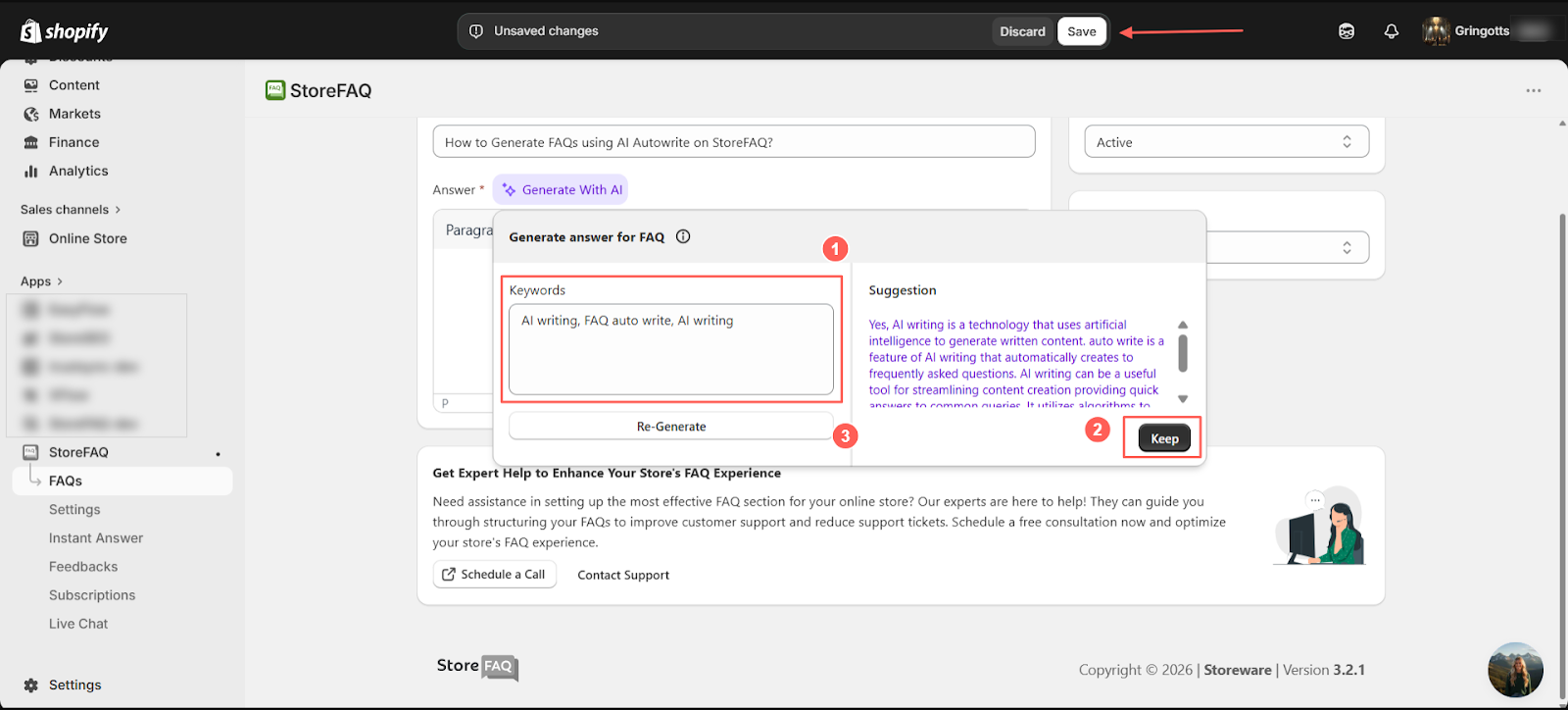
Task: Click the StoreFAQ footer logo
Action: coord(477,667)
